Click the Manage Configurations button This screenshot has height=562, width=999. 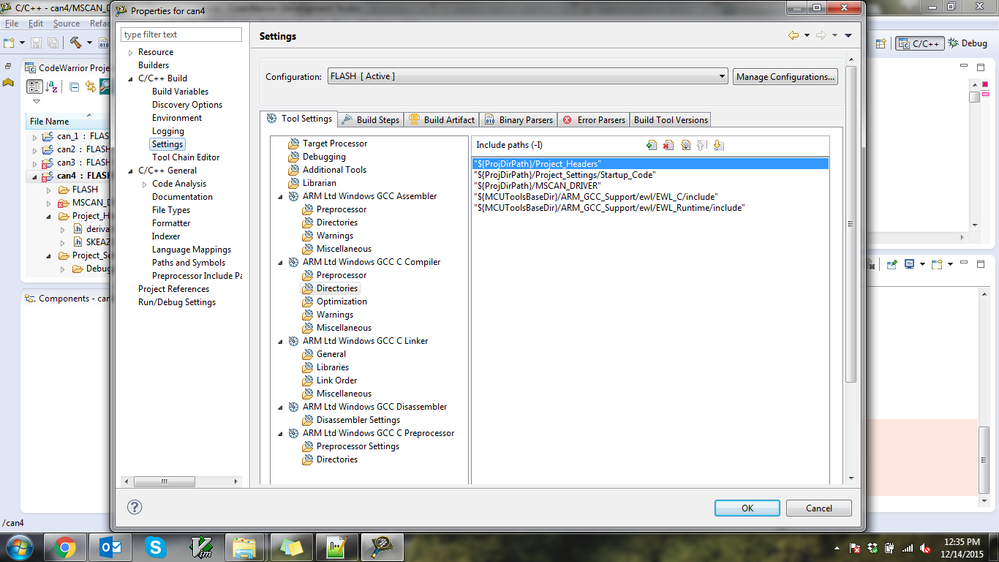point(785,76)
